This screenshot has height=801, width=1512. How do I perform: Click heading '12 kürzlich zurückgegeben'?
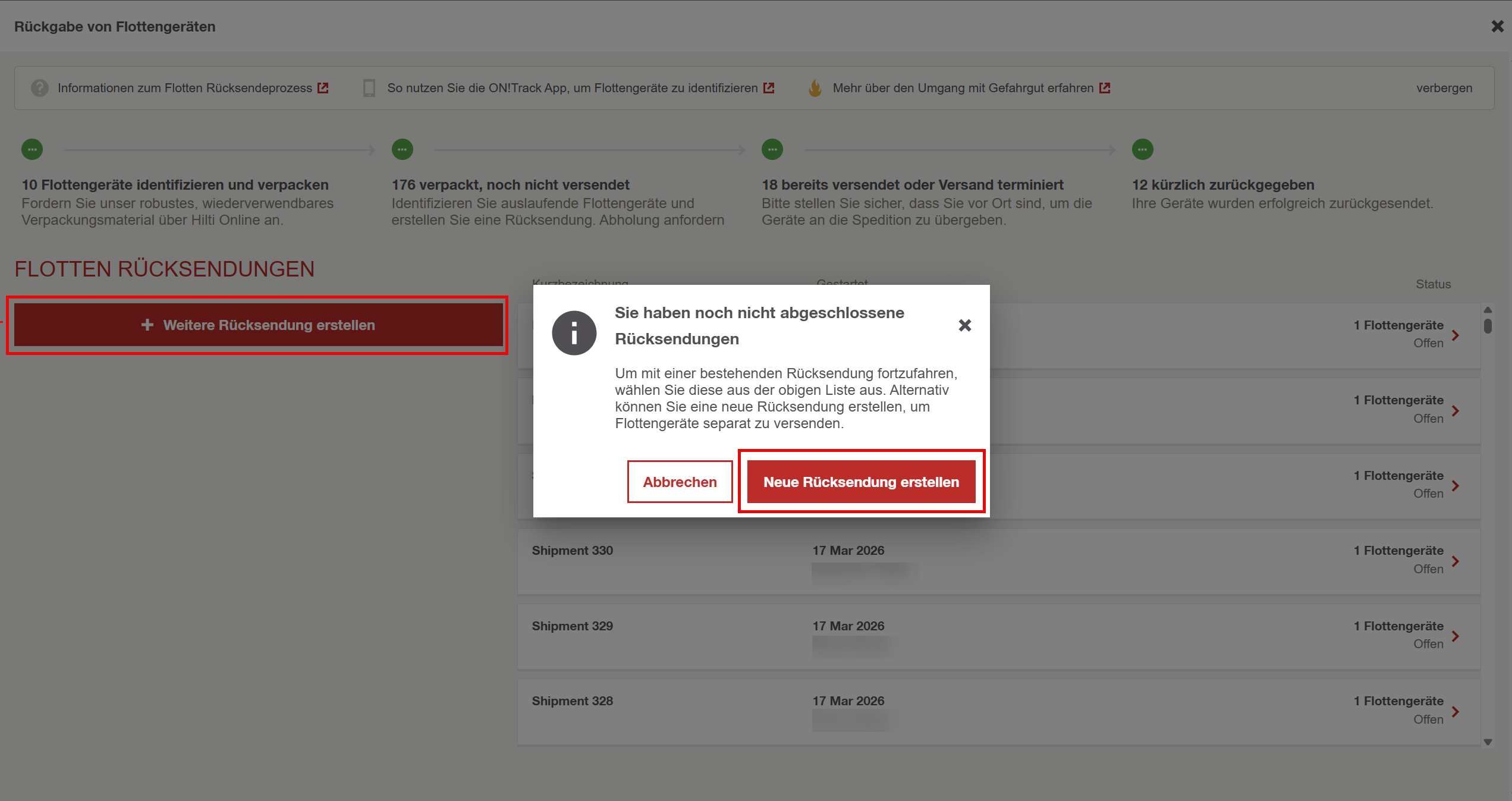(x=1223, y=185)
